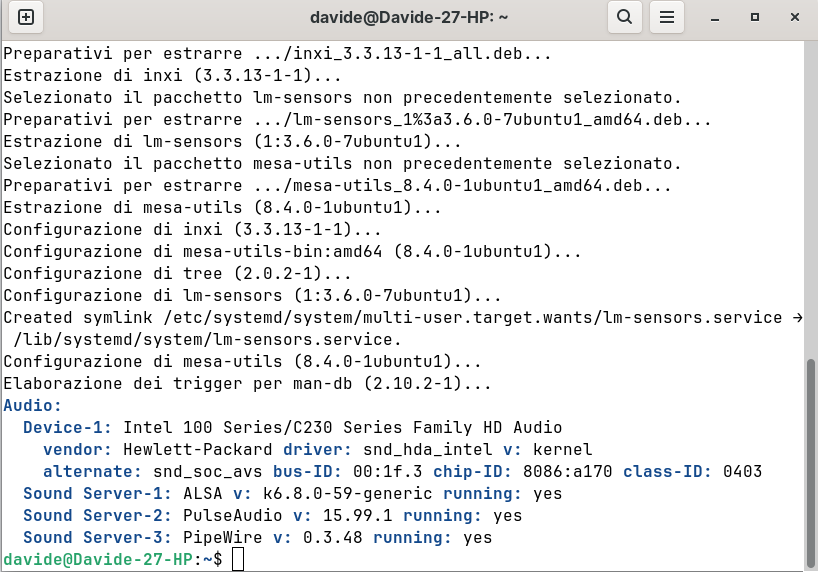Image resolution: width=818 pixels, height=572 pixels.
Task: Click the class-ID value '0403'
Action: 742,471
